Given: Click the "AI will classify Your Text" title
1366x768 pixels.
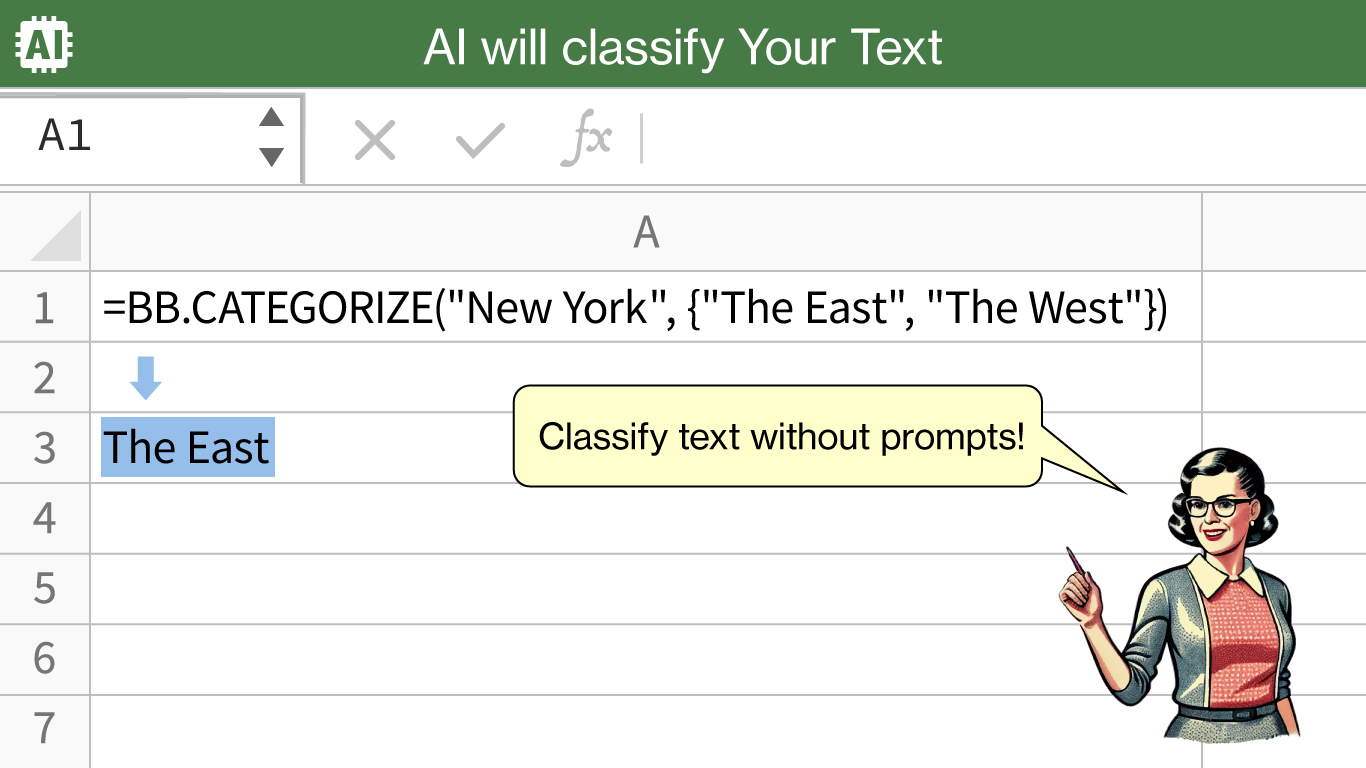Looking at the screenshot, I should 683,46.
